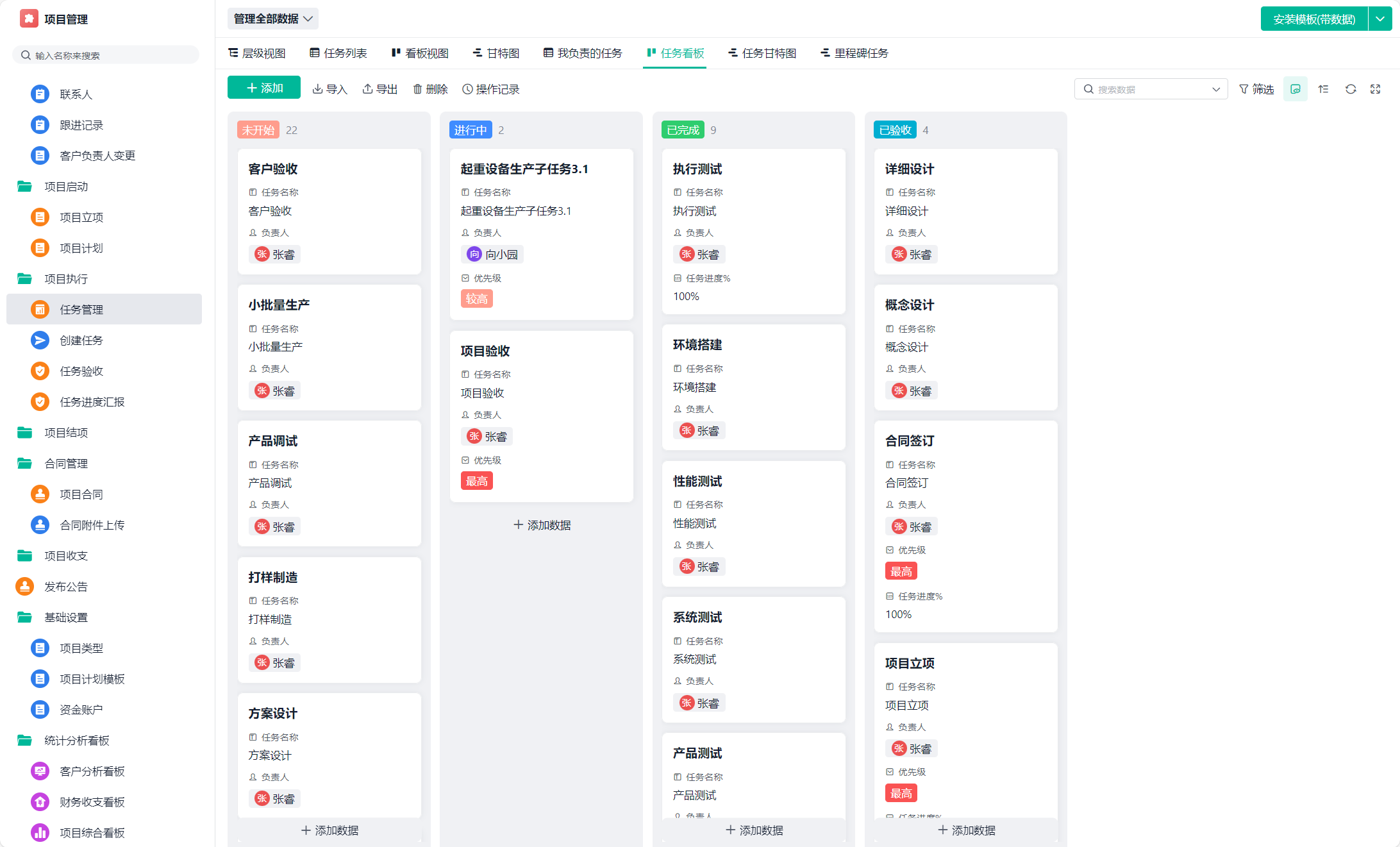Viewport: 1400px width, 847px height.
Task: Open the 项目计划模板 sidebar icon
Action: click(40, 679)
